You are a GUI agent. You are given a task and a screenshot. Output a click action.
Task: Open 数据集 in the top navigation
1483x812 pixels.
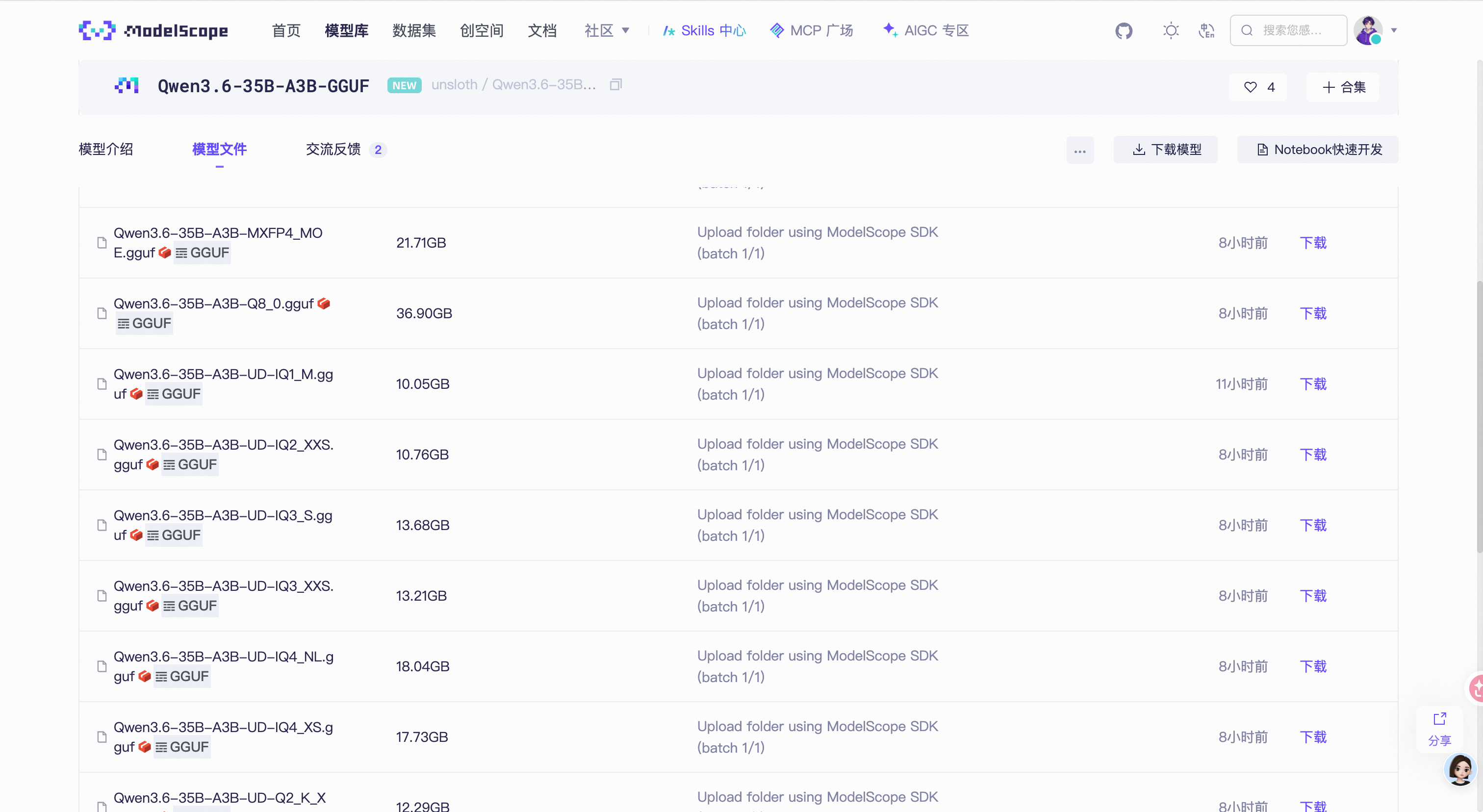(x=414, y=30)
